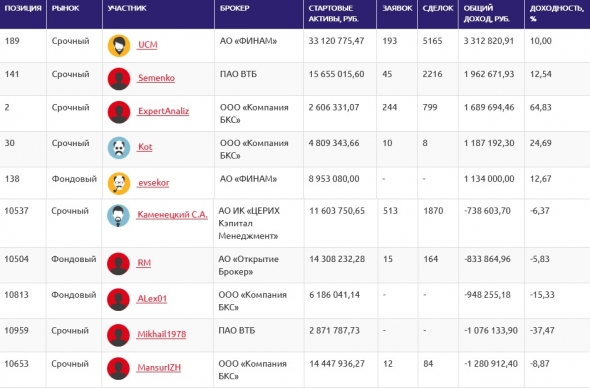This screenshot has height=388, width=590.
Task: Click evsekor's yellow pipe-smoker avatar
Action: click(x=119, y=183)
